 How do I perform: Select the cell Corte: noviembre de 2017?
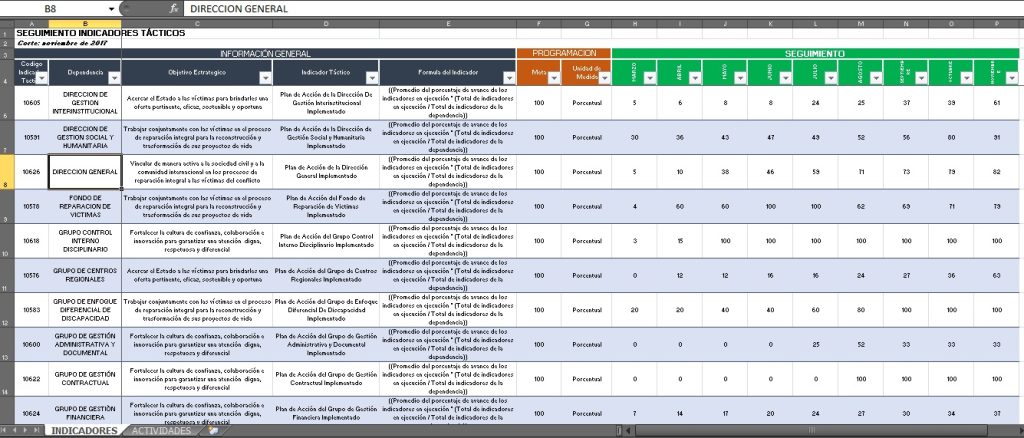point(62,43)
